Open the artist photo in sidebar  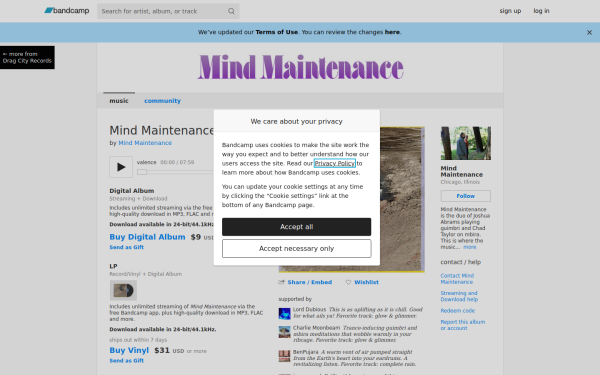click(x=466, y=143)
